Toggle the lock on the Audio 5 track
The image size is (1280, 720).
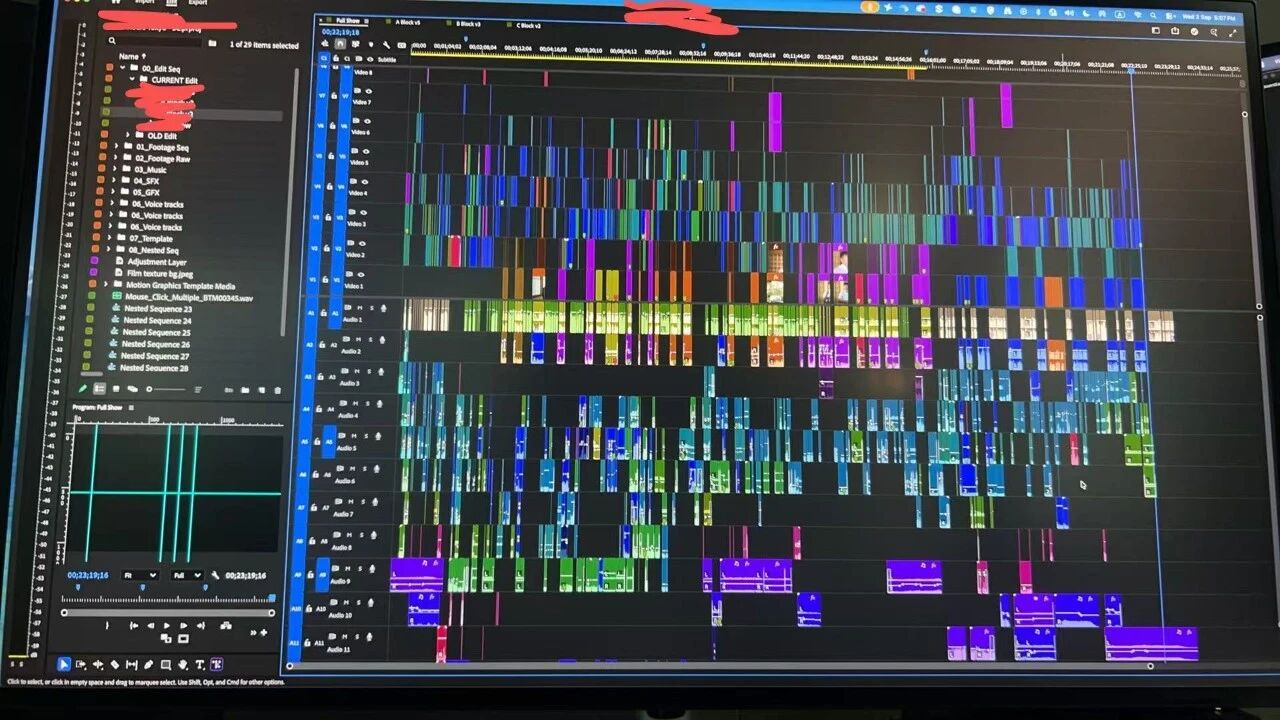click(x=317, y=441)
